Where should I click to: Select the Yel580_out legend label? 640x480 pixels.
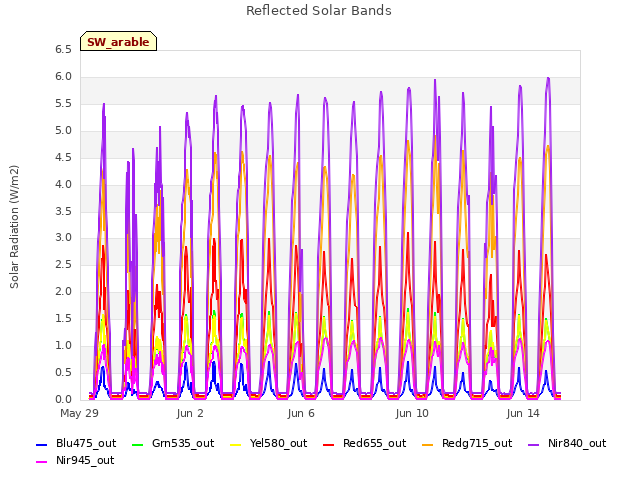278,443
